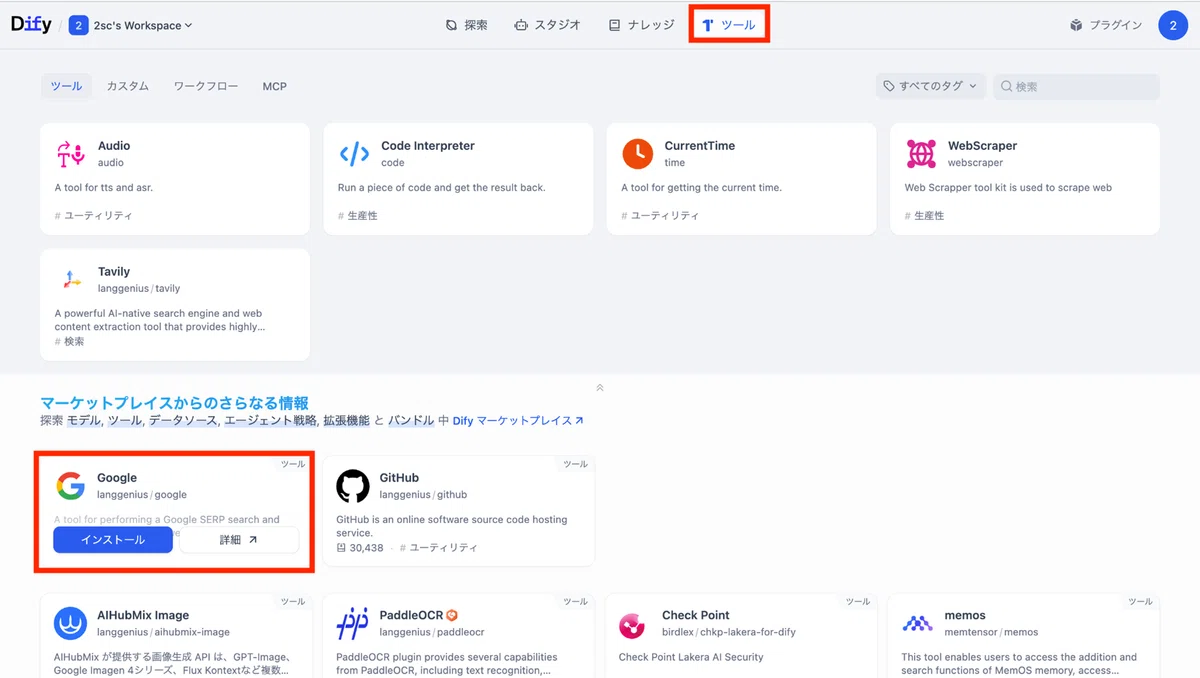Open 詳細 for the Google plugin

(x=239, y=540)
